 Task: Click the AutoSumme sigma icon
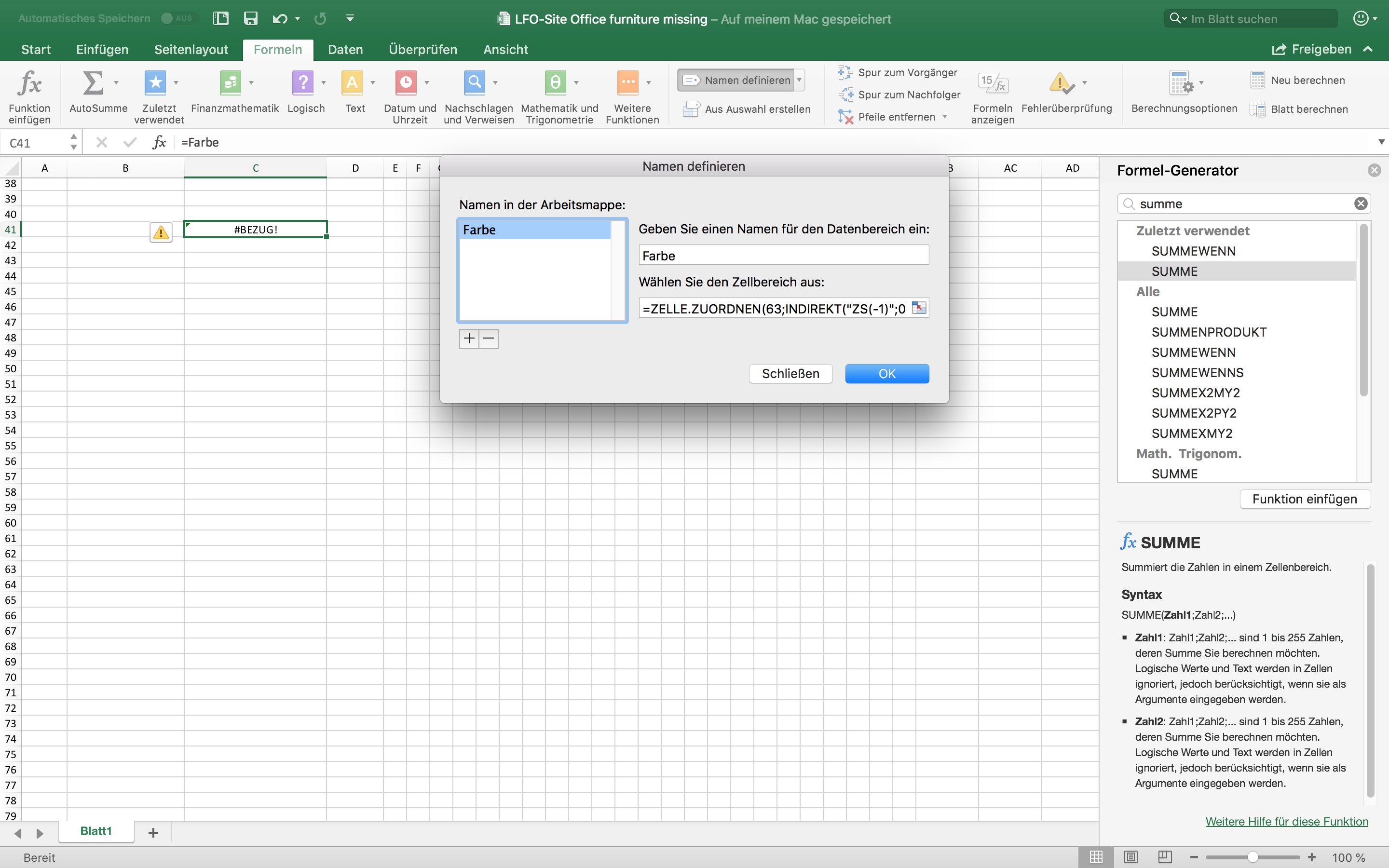tap(93, 83)
